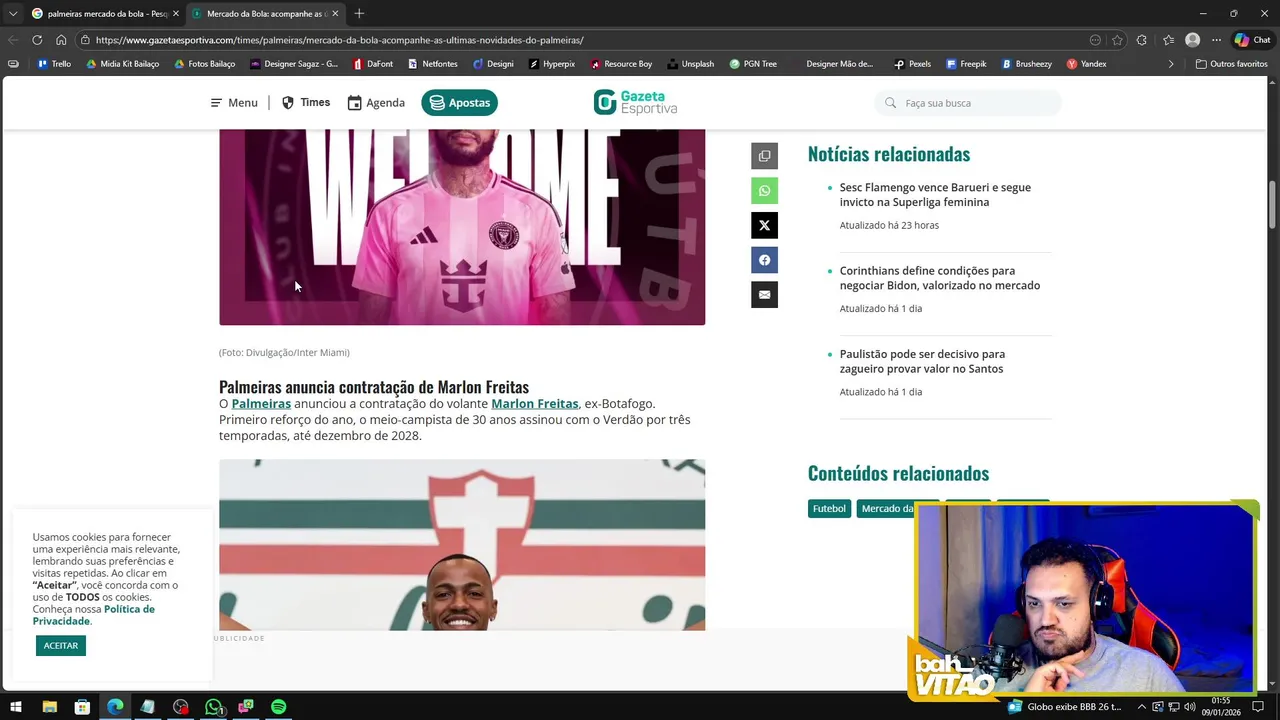Open the Fotos Bailaço bookmark

(x=204, y=64)
